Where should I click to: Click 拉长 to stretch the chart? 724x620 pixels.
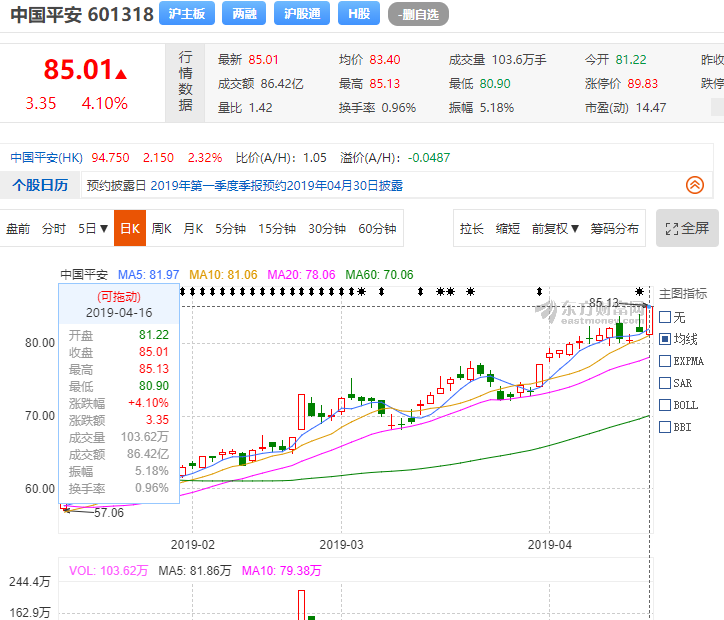[471, 229]
